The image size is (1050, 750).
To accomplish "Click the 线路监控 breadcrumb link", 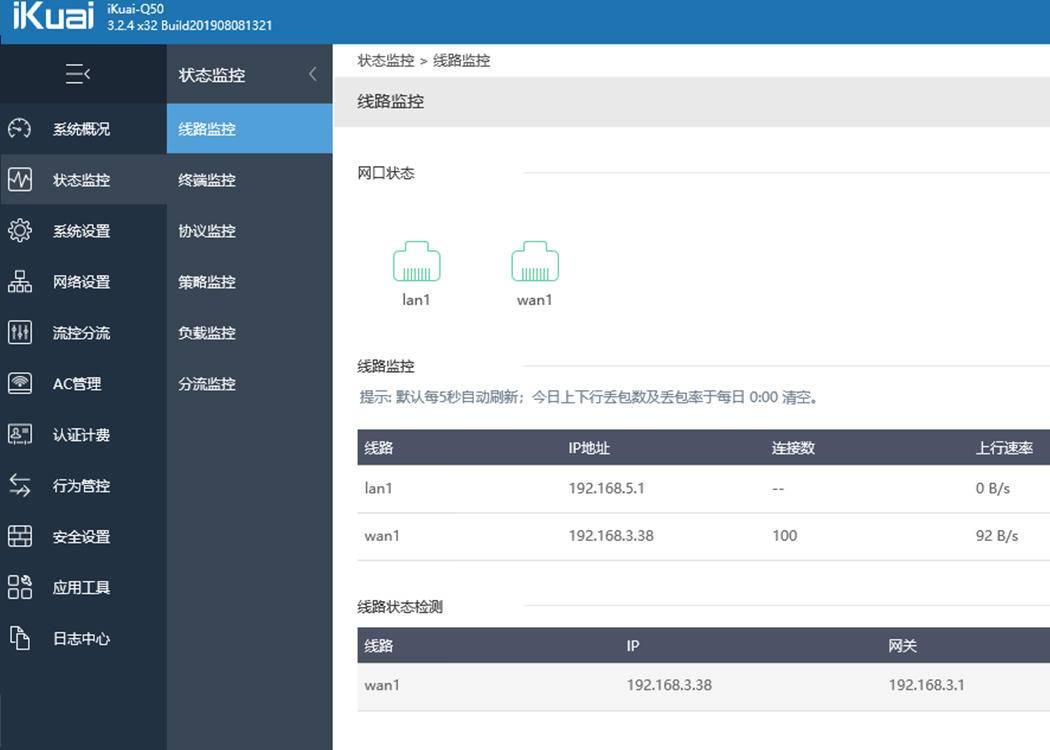I will (x=461, y=59).
